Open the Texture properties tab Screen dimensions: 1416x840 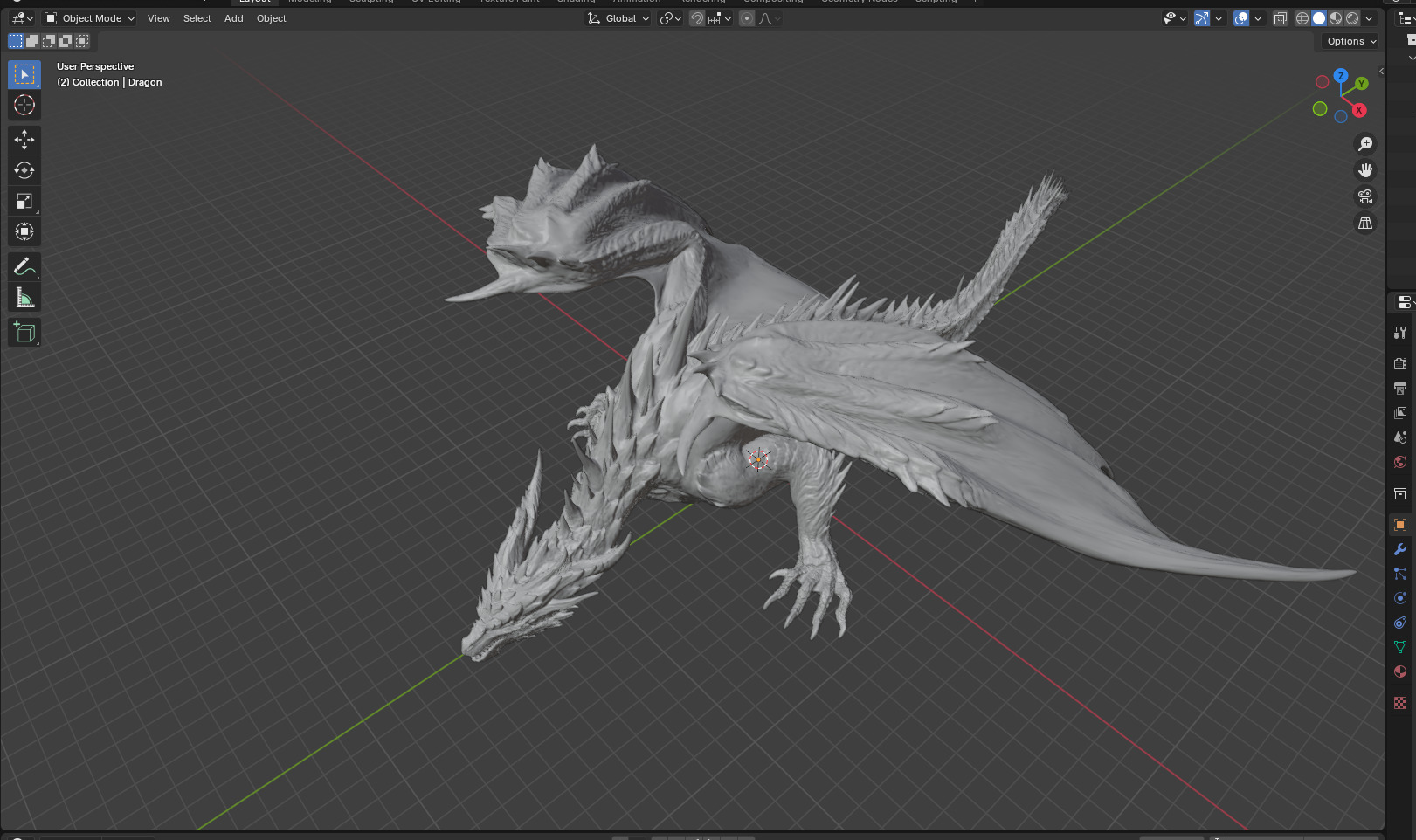coord(1400,703)
